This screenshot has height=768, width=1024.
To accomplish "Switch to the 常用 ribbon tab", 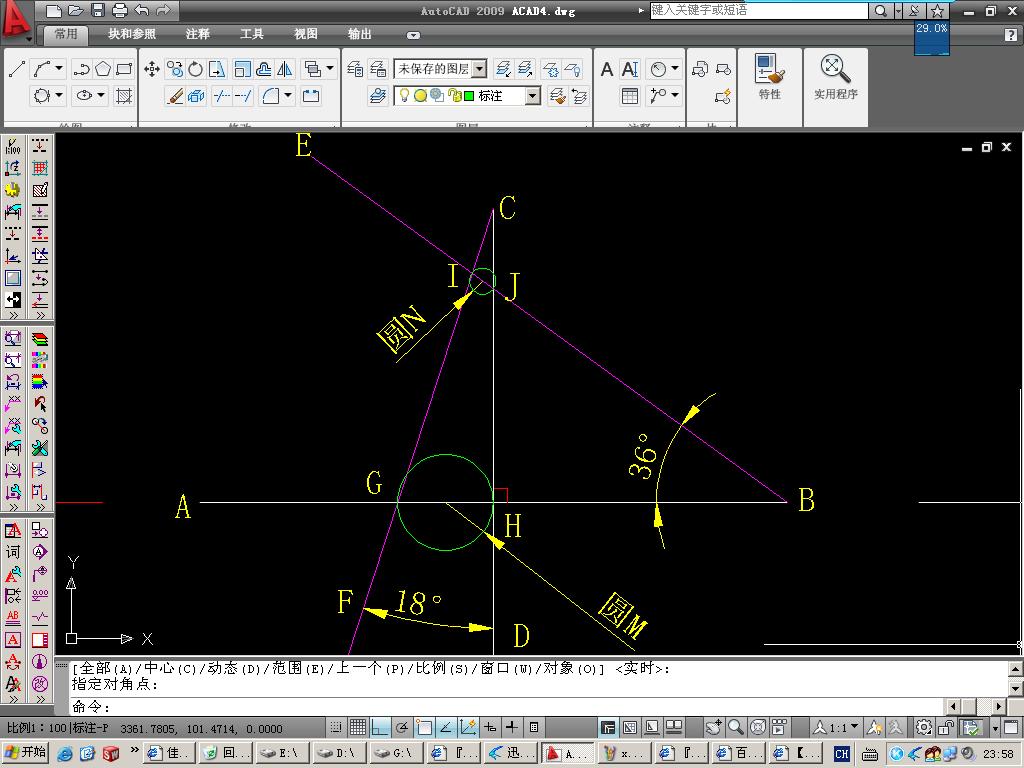I will (65, 34).
